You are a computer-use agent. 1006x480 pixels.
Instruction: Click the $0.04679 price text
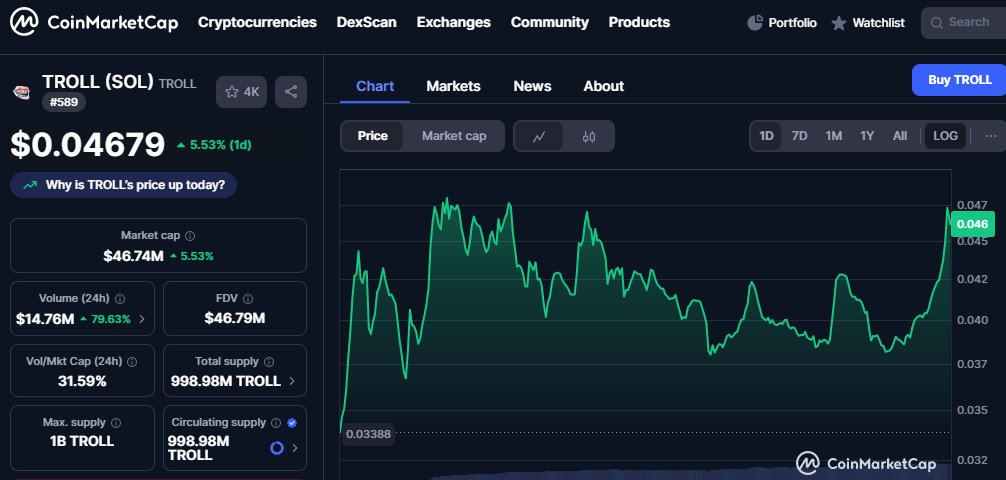88,144
